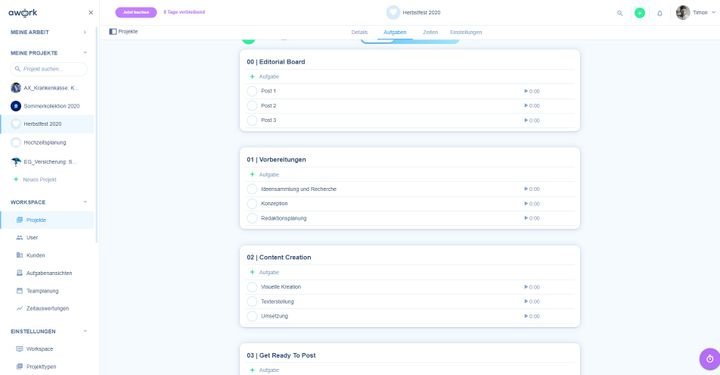Screen dimensions: 720x375
Task: Mark Post 1 as done
Action: click(252, 91)
